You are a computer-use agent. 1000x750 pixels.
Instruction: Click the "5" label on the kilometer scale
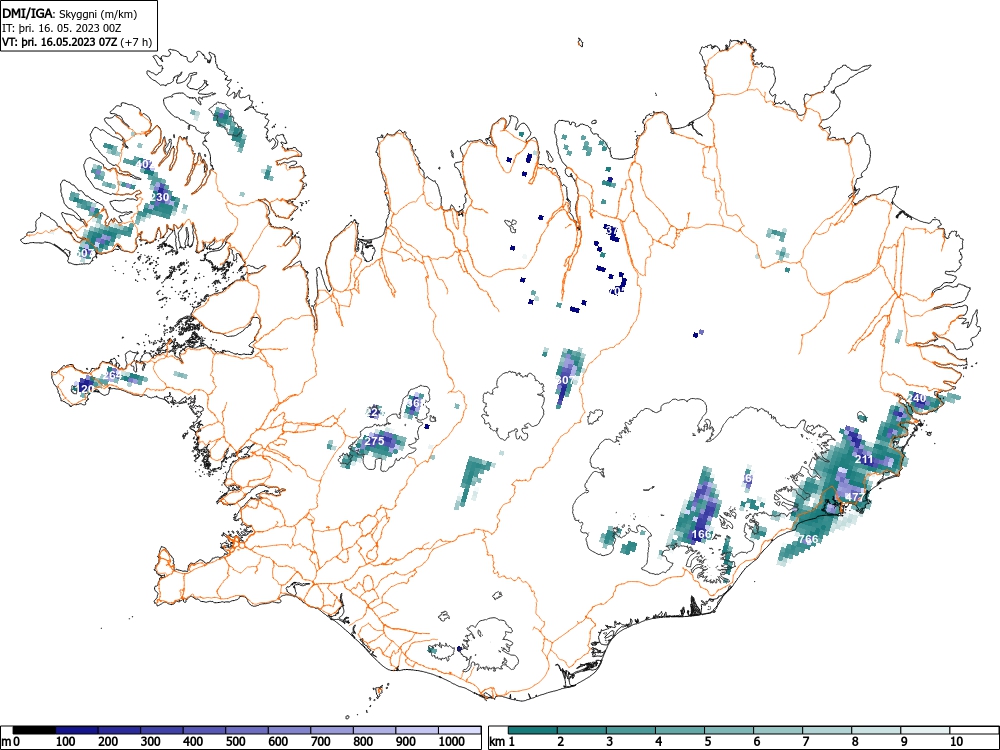tap(707, 742)
